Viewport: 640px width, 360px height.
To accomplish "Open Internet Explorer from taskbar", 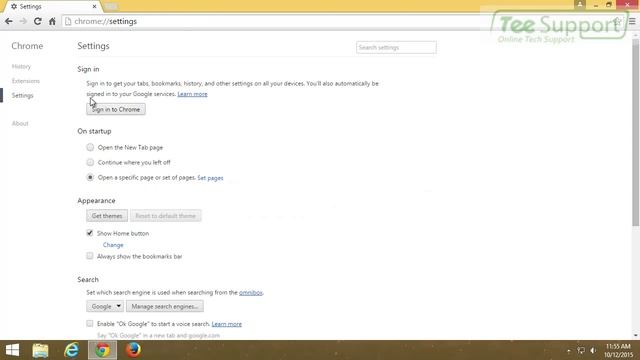I will pyautogui.click(x=71, y=350).
